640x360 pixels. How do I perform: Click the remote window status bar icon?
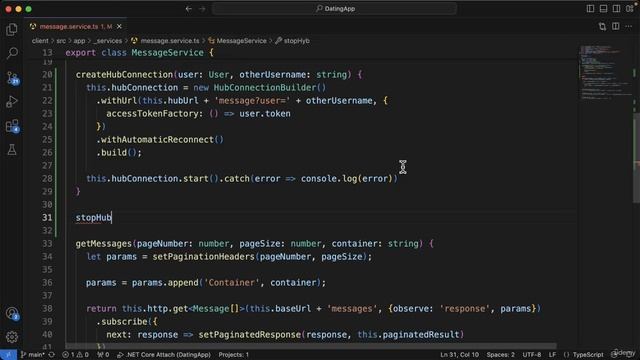8,355
